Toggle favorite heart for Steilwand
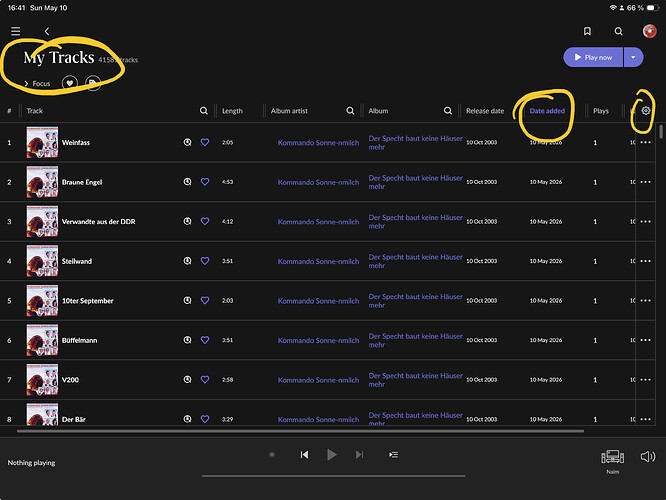The width and height of the screenshot is (666, 500). [x=205, y=261]
